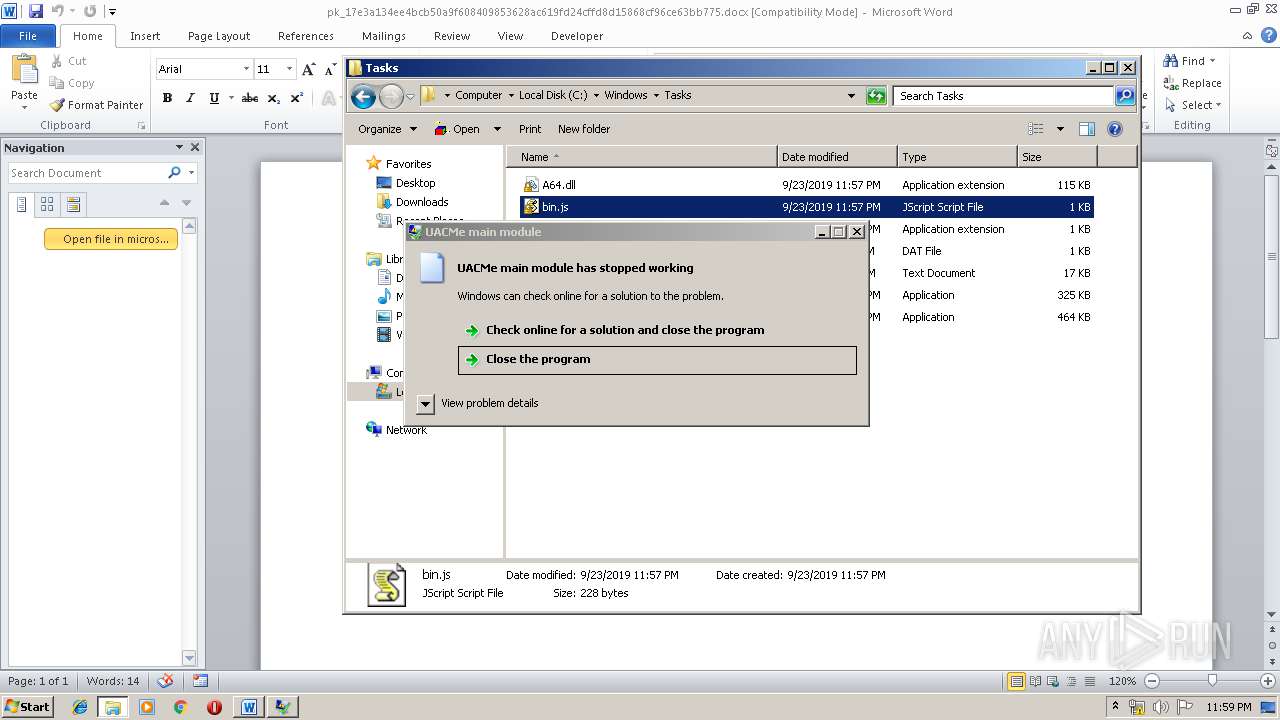This screenshot has width=1280, height=720.
Task: Click New folder in explorer toolbar
Action: (584, 129)
